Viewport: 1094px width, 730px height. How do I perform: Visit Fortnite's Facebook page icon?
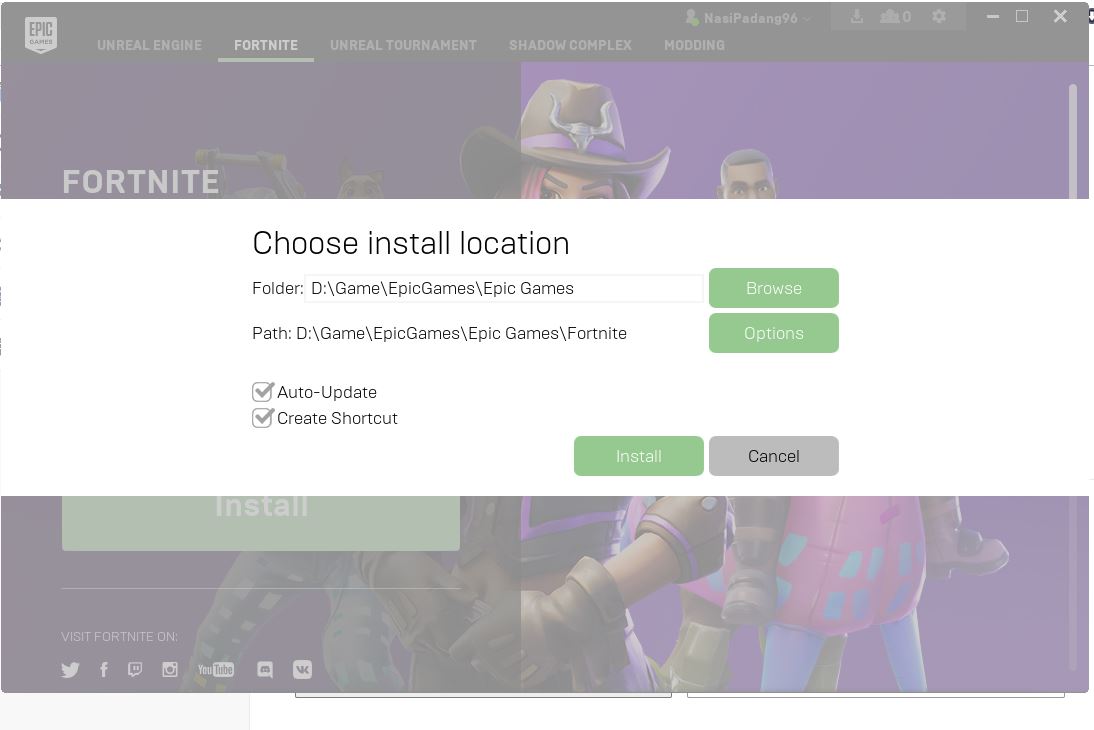click(103, 670)
